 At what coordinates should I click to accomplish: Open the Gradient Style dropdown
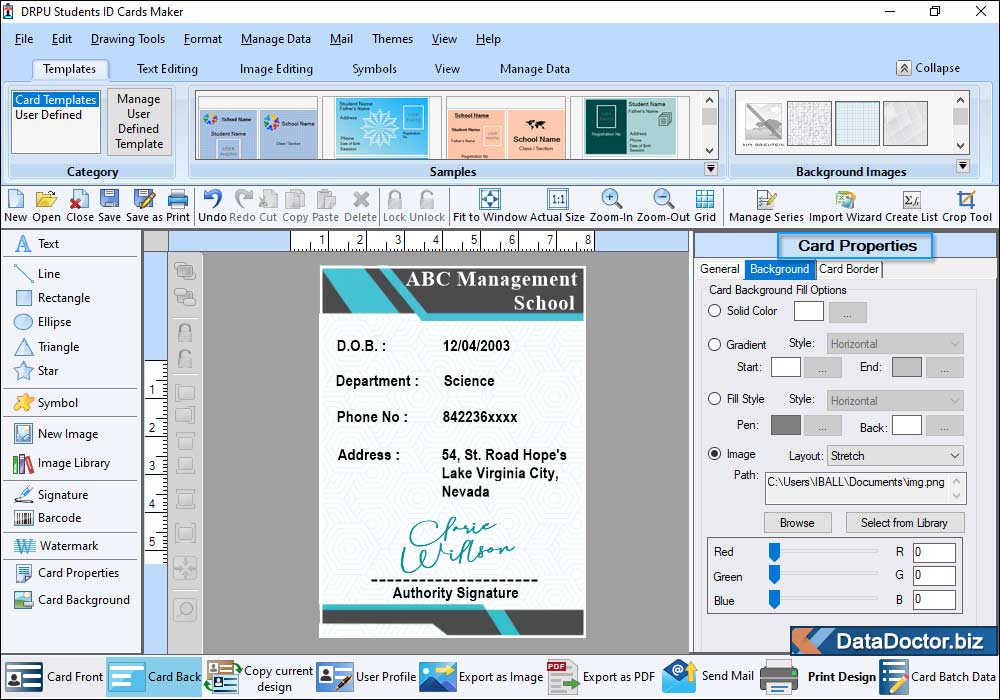(895, 344)
